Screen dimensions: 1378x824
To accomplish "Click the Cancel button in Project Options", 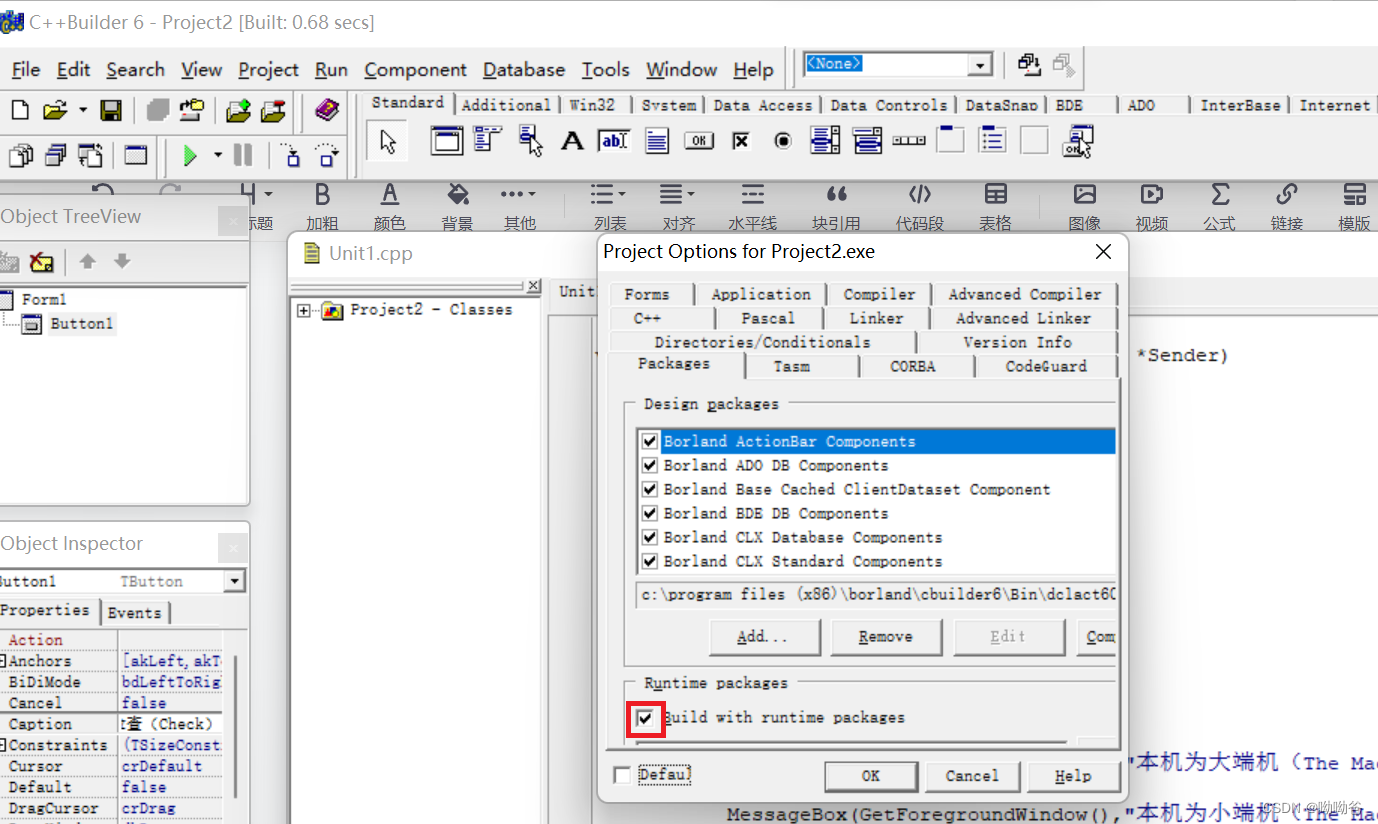I will tap(972, 776).
